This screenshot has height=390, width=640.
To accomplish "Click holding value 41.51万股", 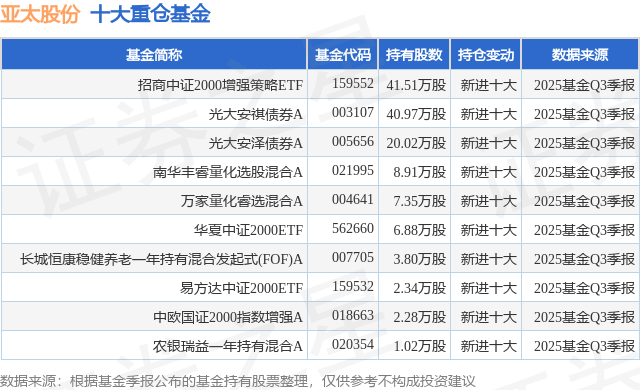I will [416, 85].
